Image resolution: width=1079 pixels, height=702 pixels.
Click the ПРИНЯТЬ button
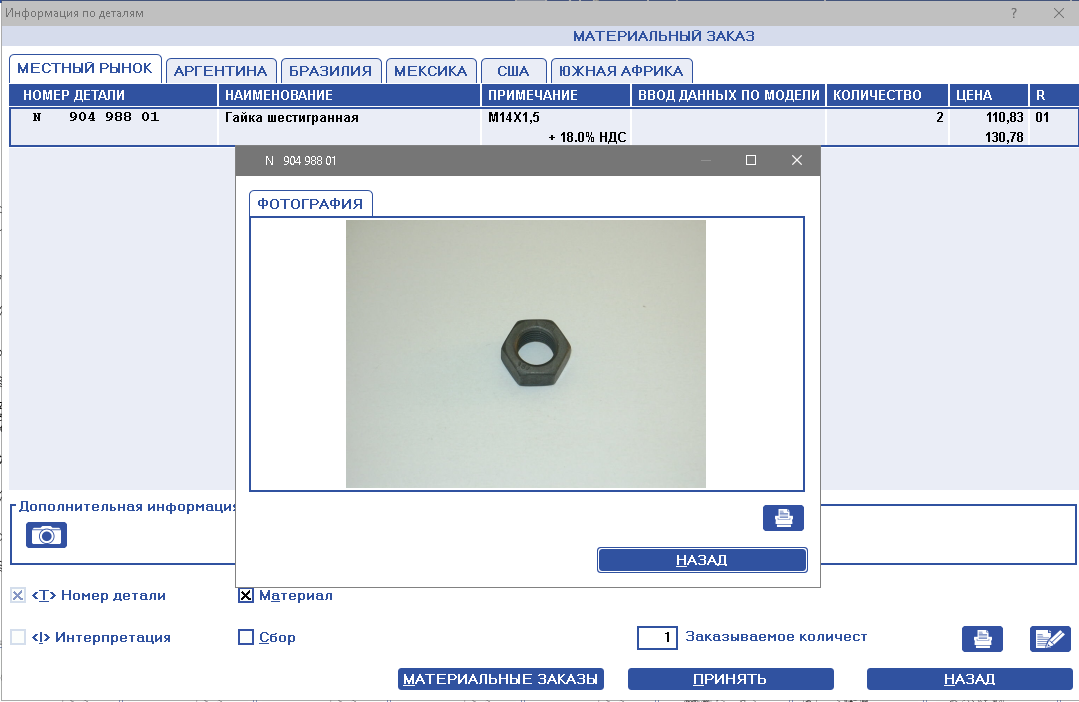click(x=730, y=680)
